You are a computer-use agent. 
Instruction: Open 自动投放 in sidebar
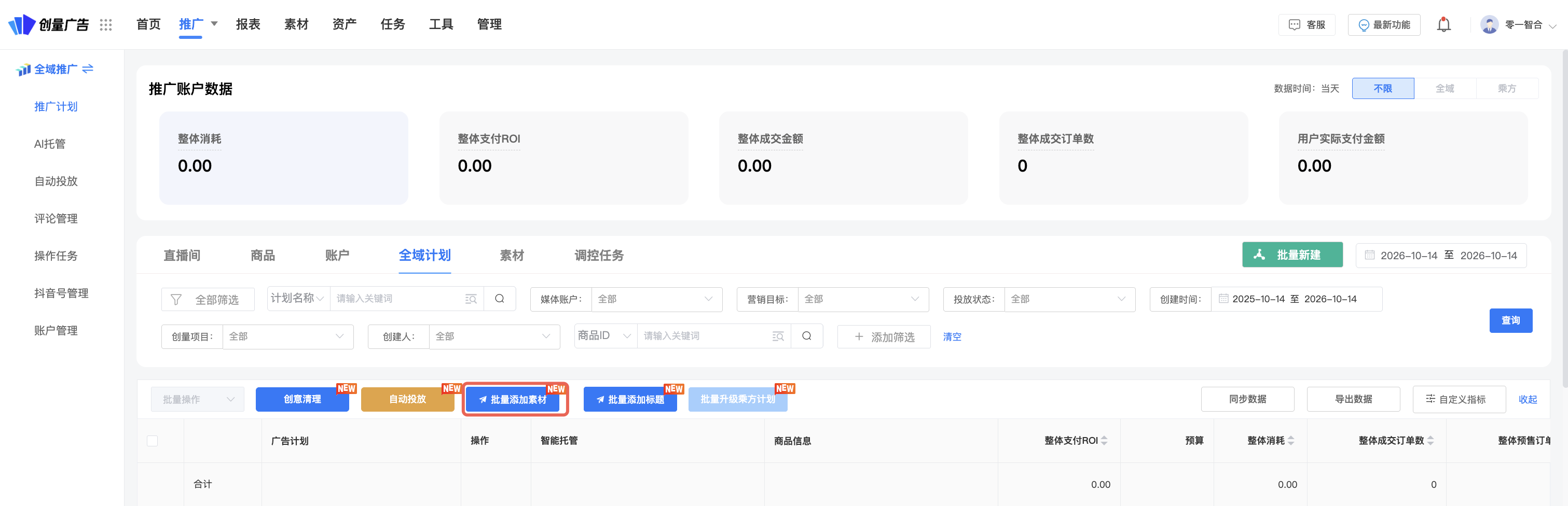pos(56,181)
